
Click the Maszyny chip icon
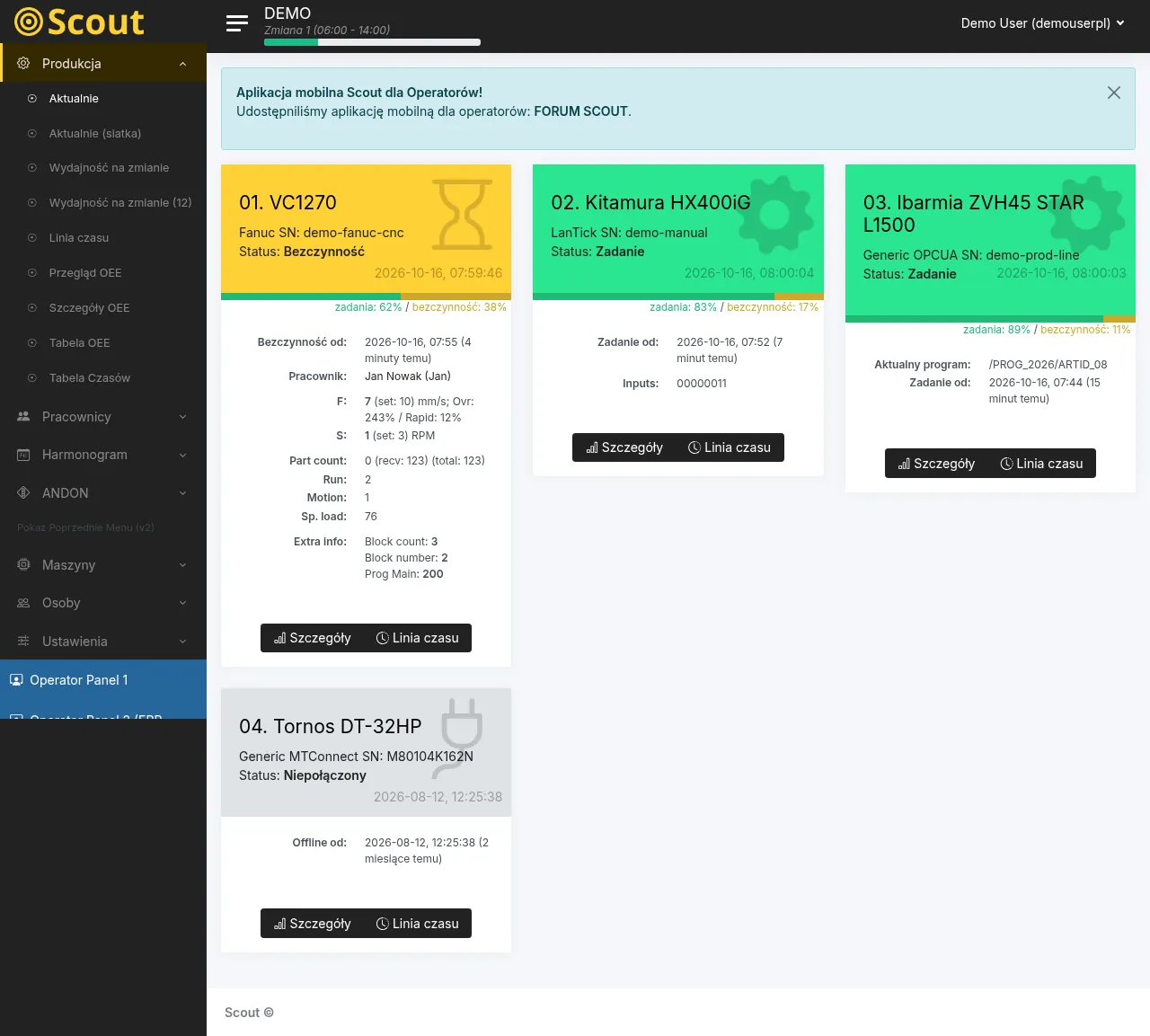click(24, 565)
